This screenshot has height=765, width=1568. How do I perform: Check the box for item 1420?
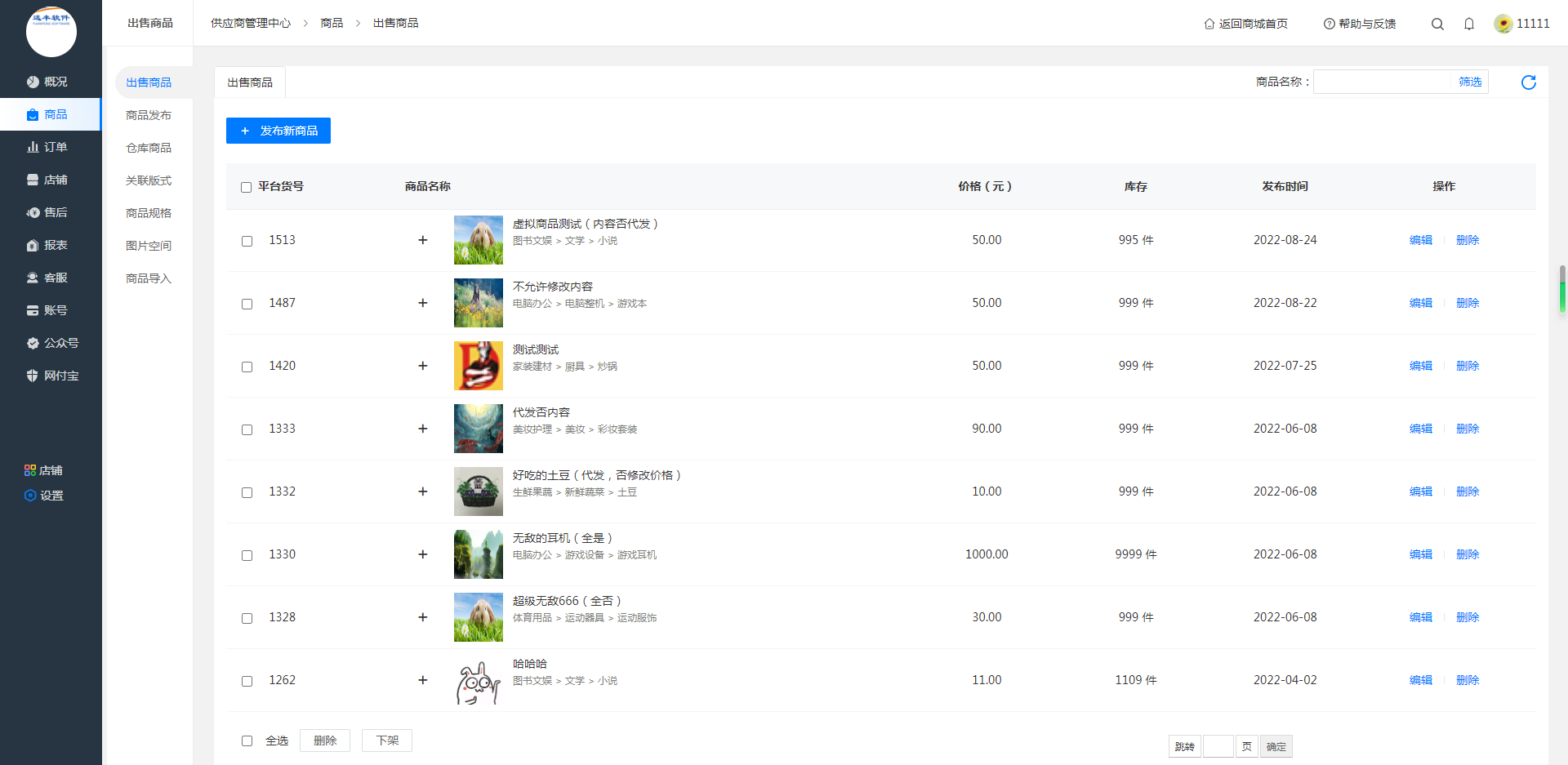click(x=247, y=367)
